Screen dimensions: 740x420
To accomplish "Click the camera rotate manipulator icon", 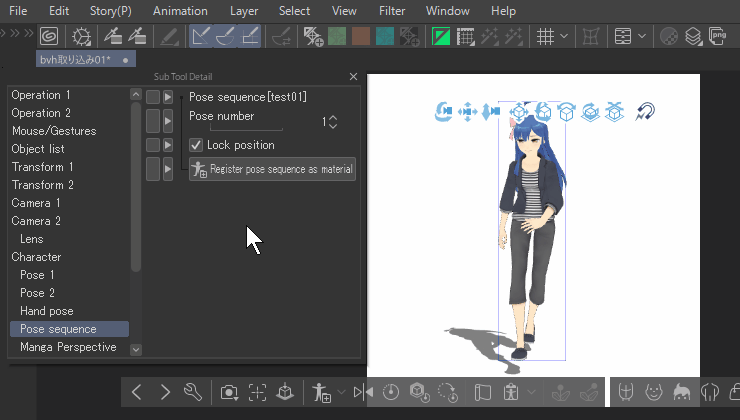I will pyautogui.click(x=444, y=112).
